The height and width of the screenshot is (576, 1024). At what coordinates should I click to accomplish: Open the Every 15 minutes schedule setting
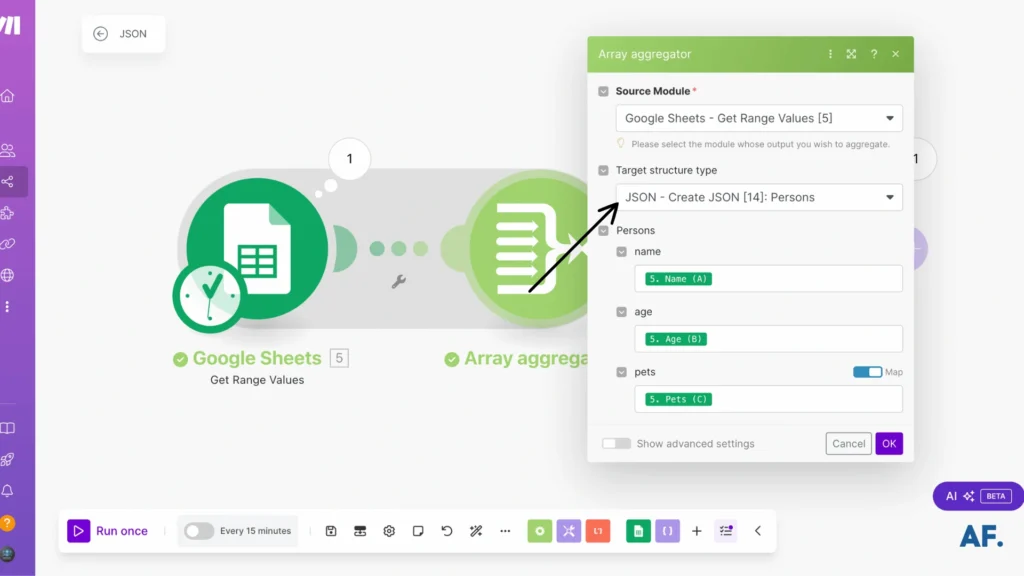pos(255,531)
